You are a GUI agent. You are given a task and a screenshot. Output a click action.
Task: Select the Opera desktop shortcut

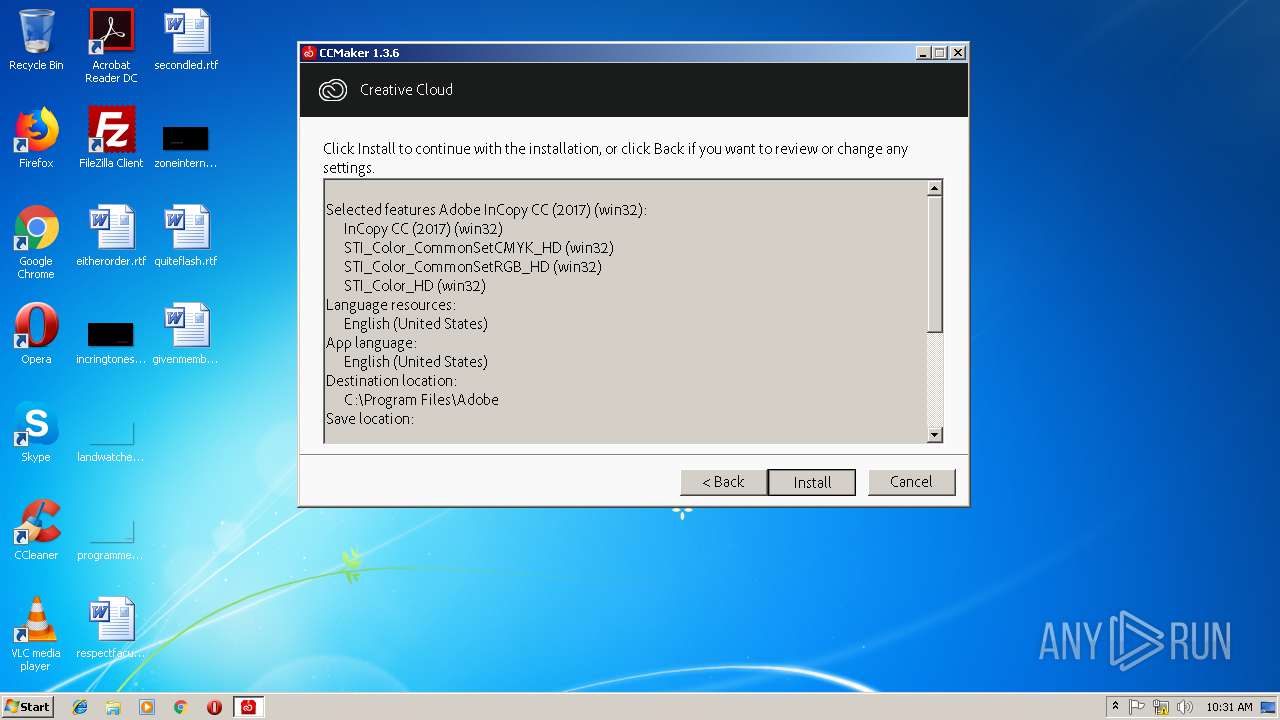click(36, 334)
